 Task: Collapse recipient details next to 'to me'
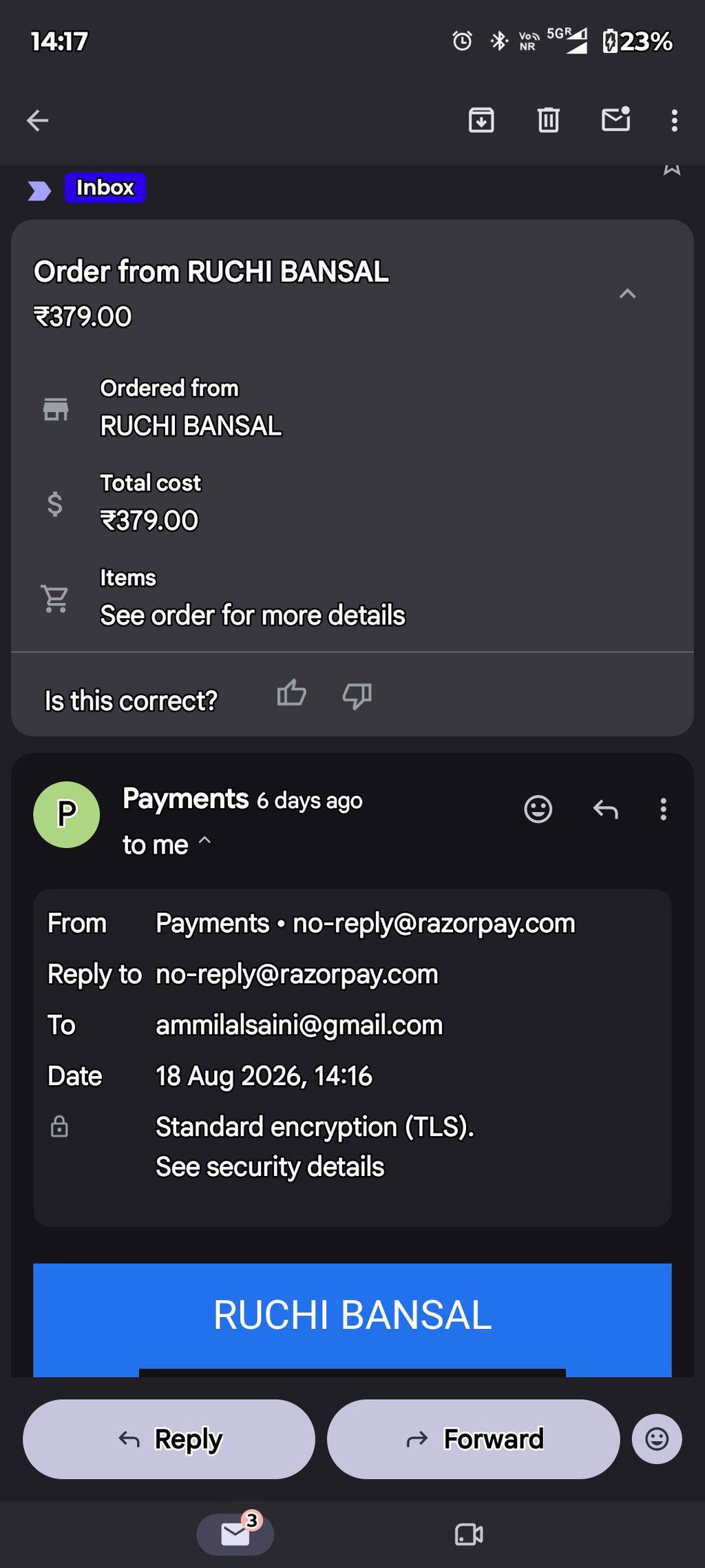[x=205, y=840]
